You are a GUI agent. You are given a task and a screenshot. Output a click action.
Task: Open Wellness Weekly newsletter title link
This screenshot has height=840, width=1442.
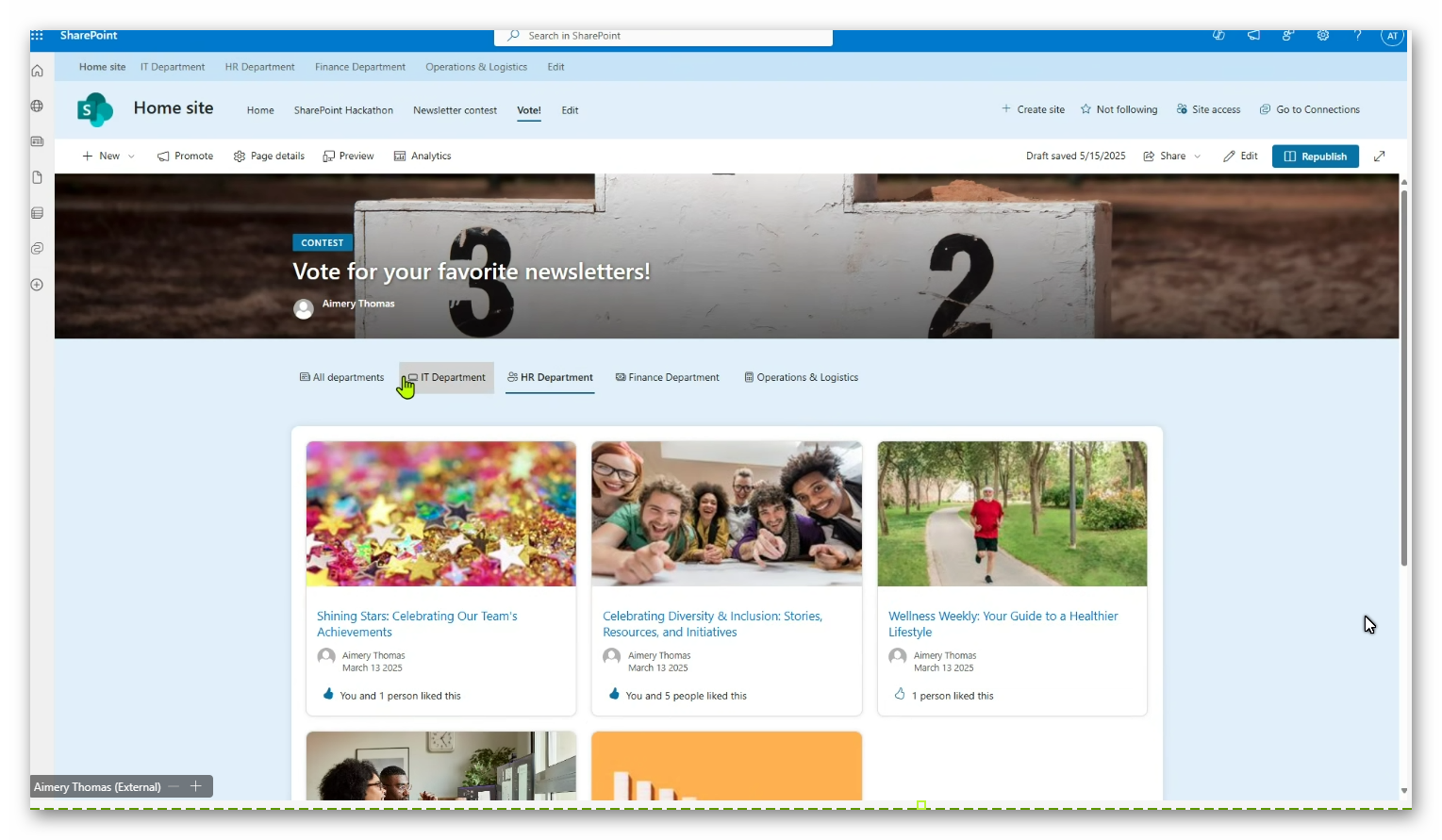pos(1003,624)
